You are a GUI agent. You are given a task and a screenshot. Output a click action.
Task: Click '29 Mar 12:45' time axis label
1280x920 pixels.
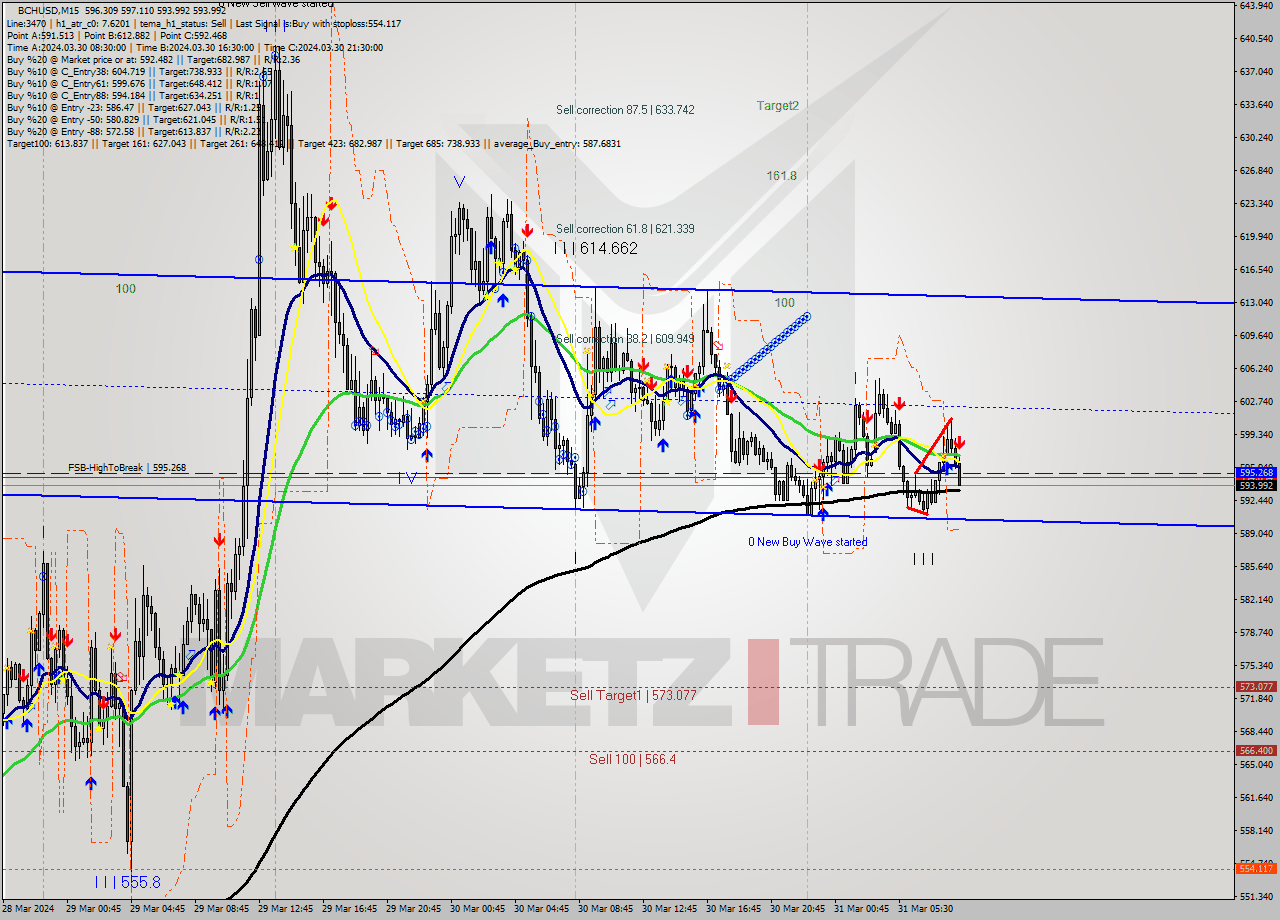[287, 909]
